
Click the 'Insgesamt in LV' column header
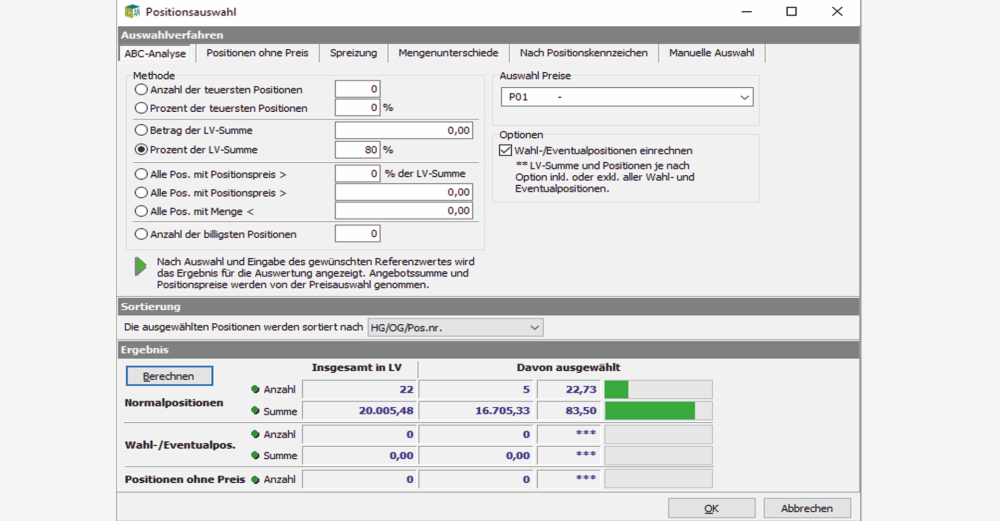[x=357, y=367]
